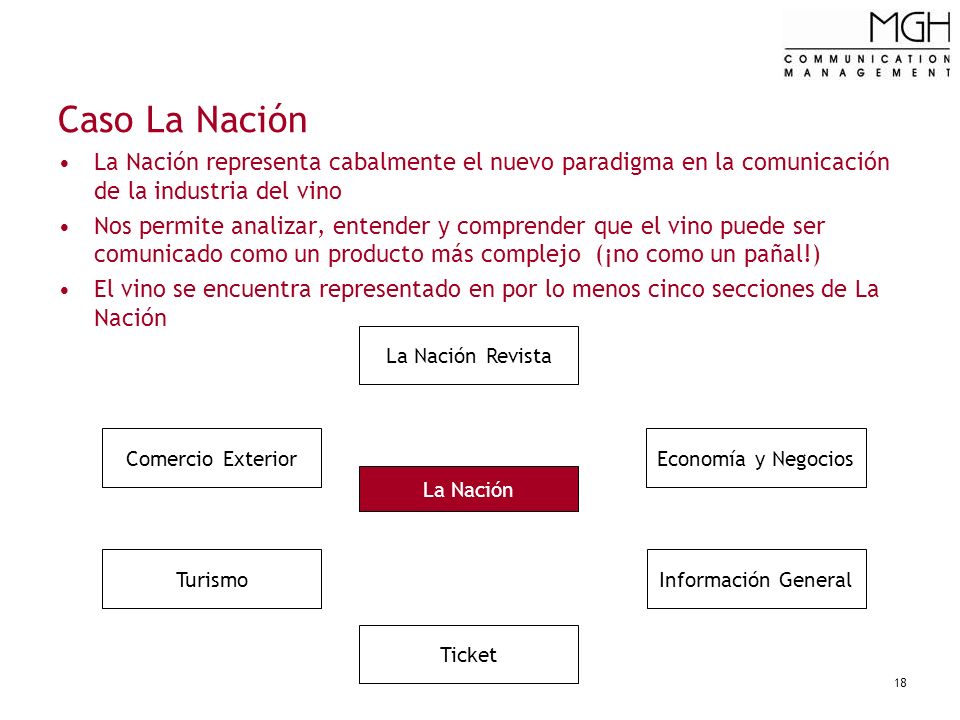Select the red La Nación center box
The width and height of the screenshot is (960, 720).
(468, 489)
